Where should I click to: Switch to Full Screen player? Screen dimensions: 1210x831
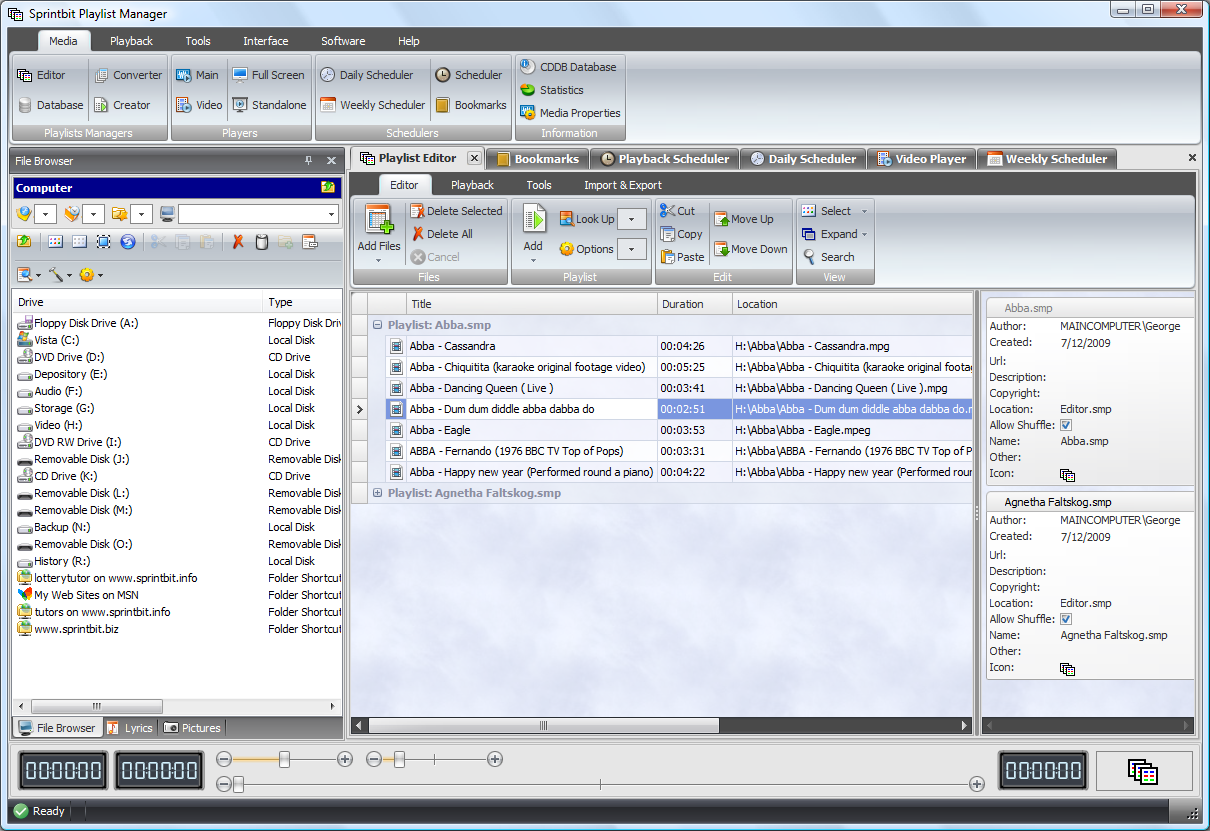click(x=268, y=75)
